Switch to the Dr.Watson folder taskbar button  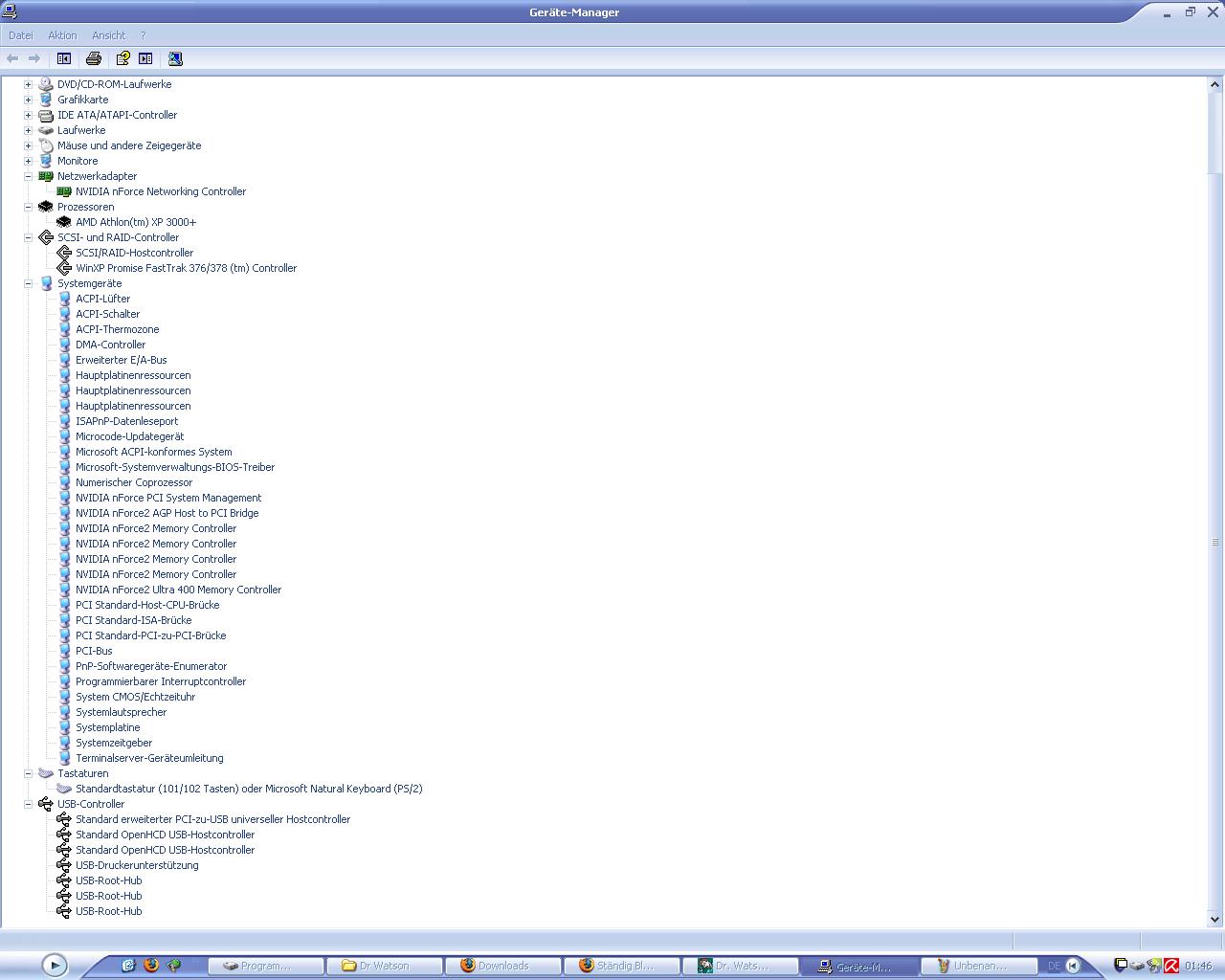pos(384,966)
